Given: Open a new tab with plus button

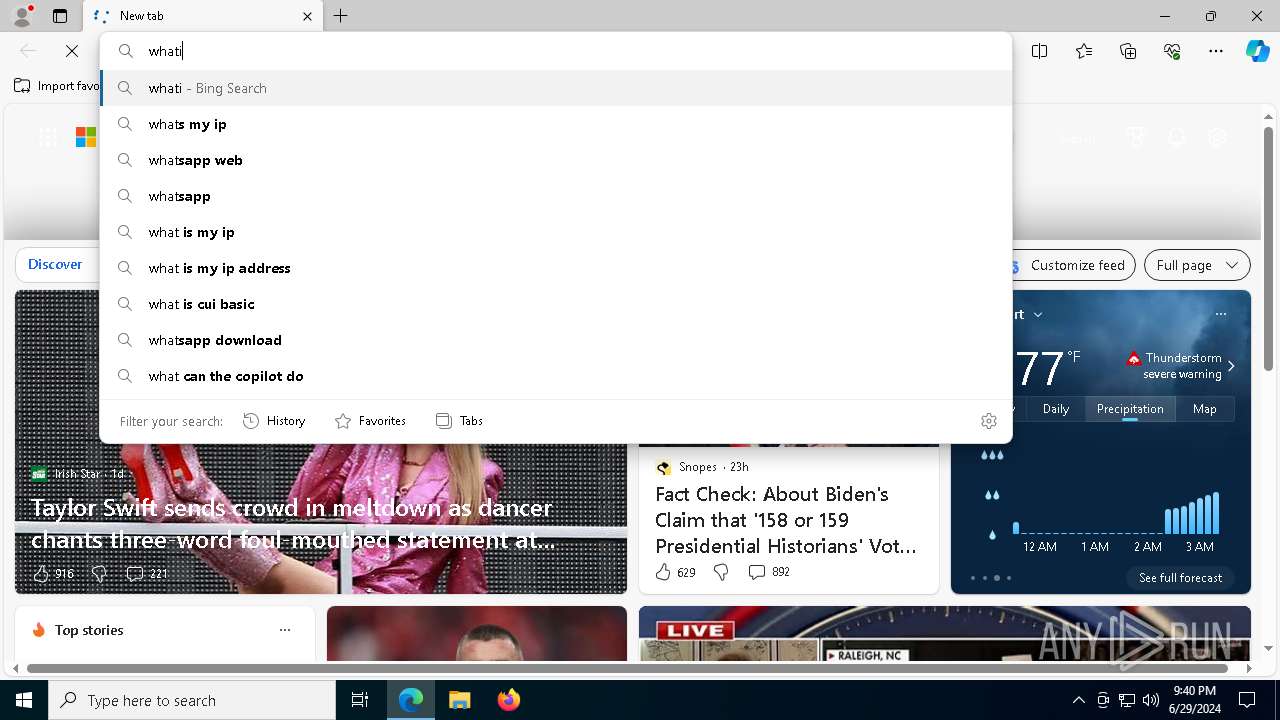Looking at the screenshot, I should click(x=341, y=16).
